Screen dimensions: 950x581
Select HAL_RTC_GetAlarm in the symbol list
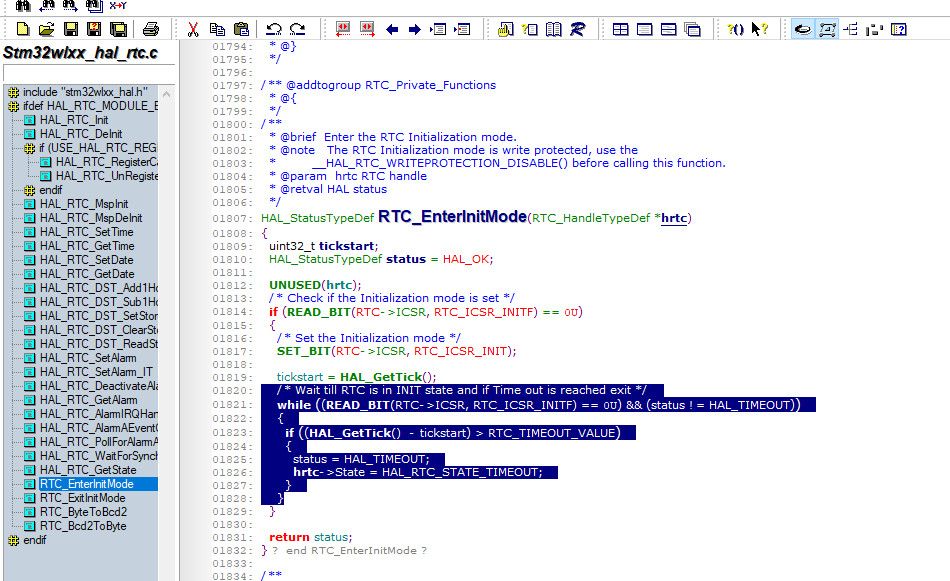88,400
